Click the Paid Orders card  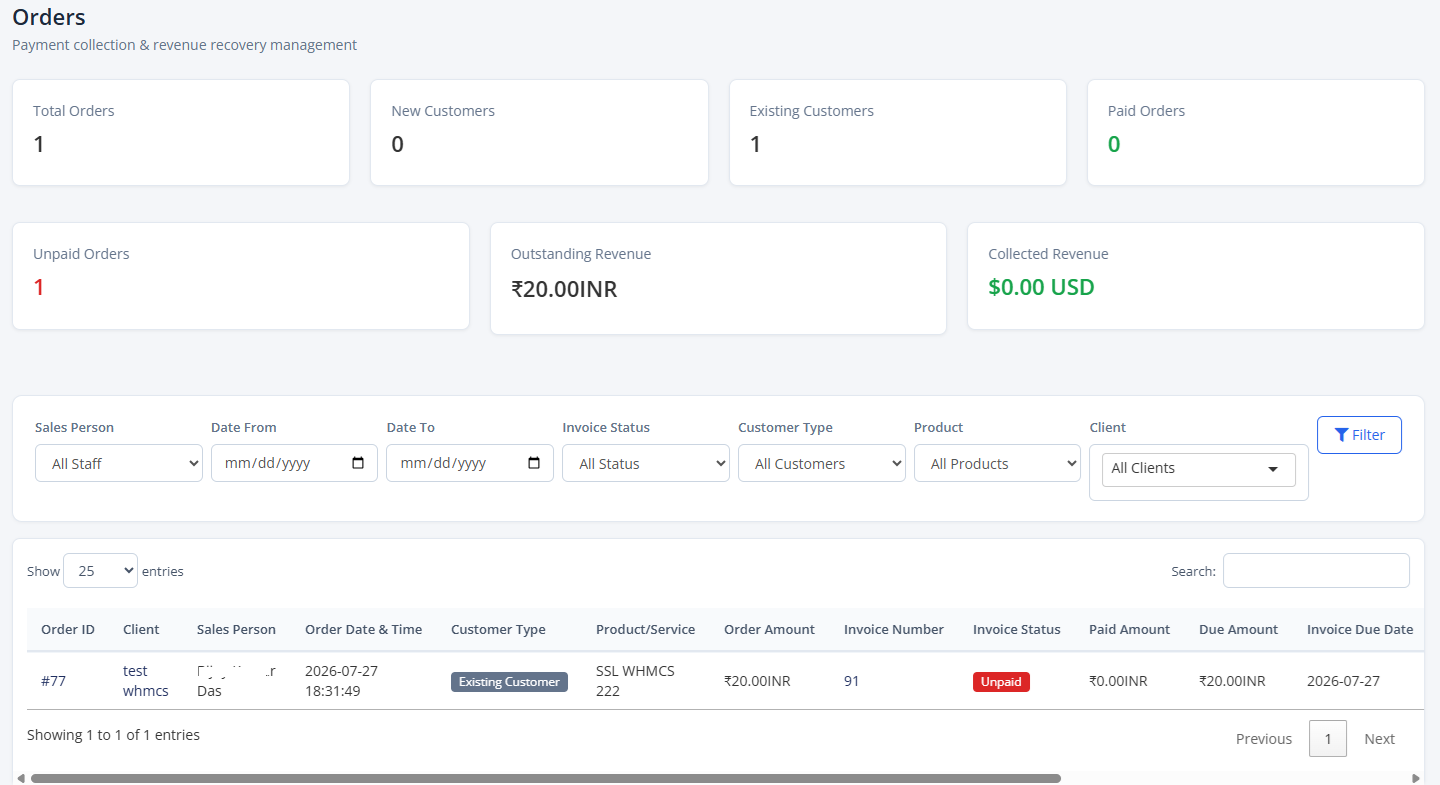(1256, 133)
